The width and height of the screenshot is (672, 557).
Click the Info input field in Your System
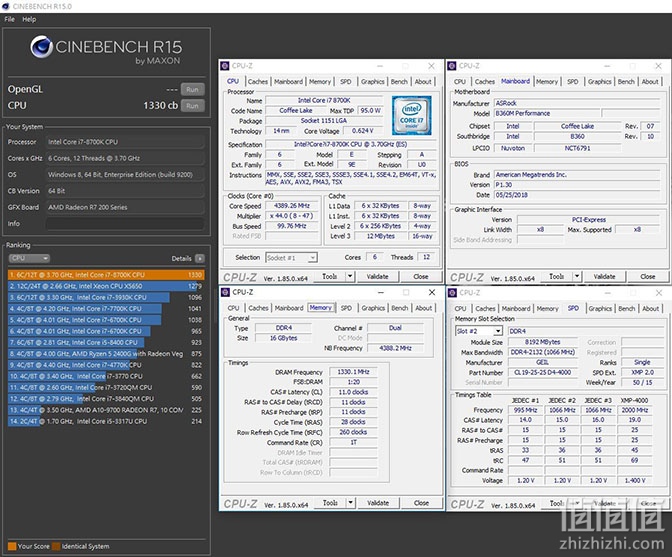tap(125, 224)
